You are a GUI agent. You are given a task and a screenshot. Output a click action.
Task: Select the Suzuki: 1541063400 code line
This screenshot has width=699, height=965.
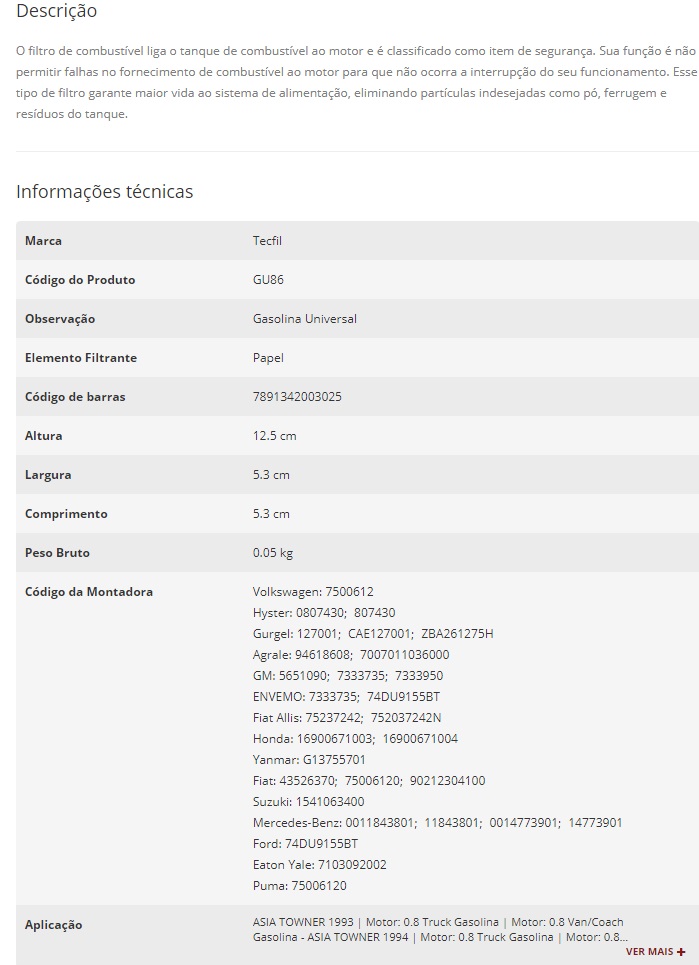pos(308,802)
